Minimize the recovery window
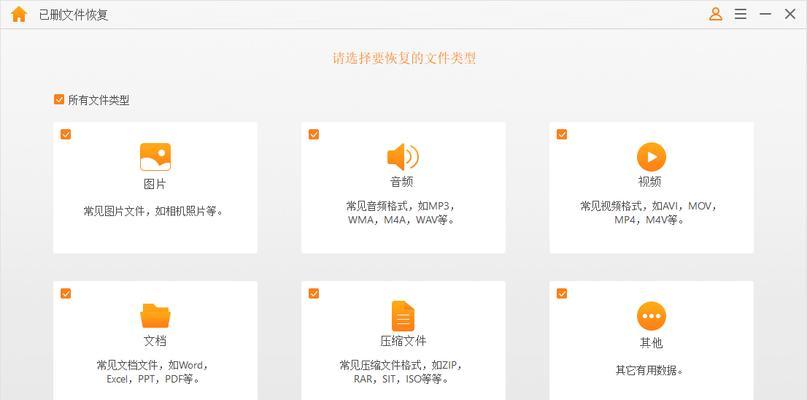This screenshot has width=807, height=400. tap(765, 14)
